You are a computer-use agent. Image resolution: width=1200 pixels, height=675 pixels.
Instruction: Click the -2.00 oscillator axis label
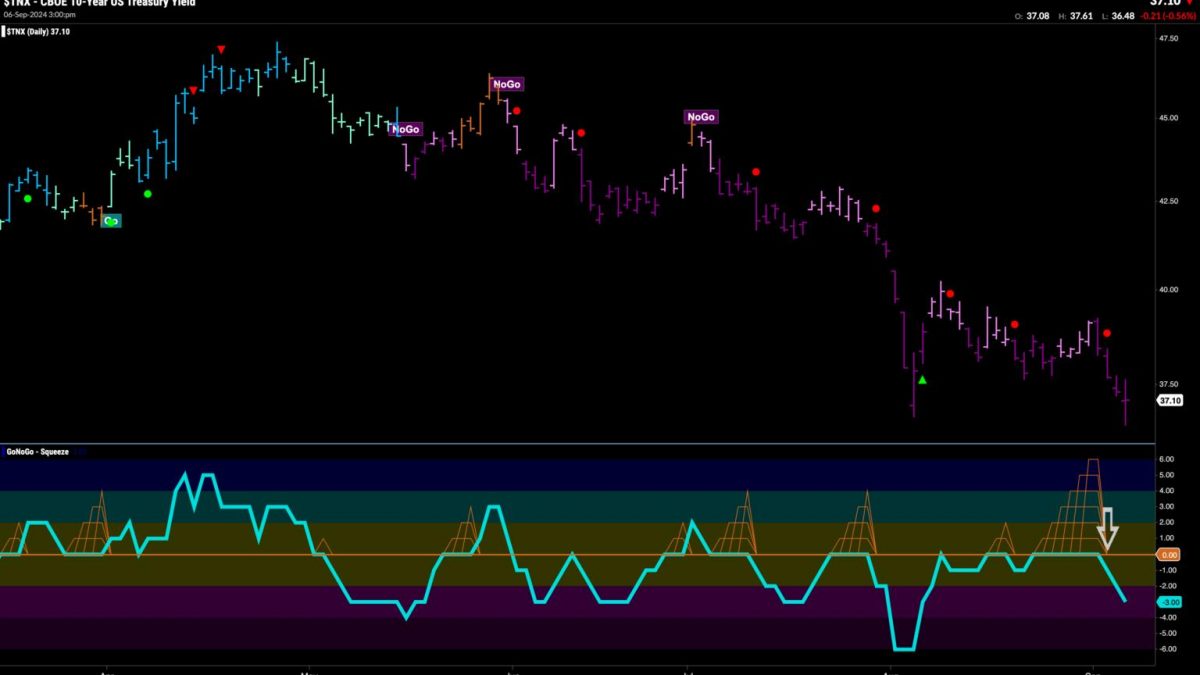pos(1169,586)
